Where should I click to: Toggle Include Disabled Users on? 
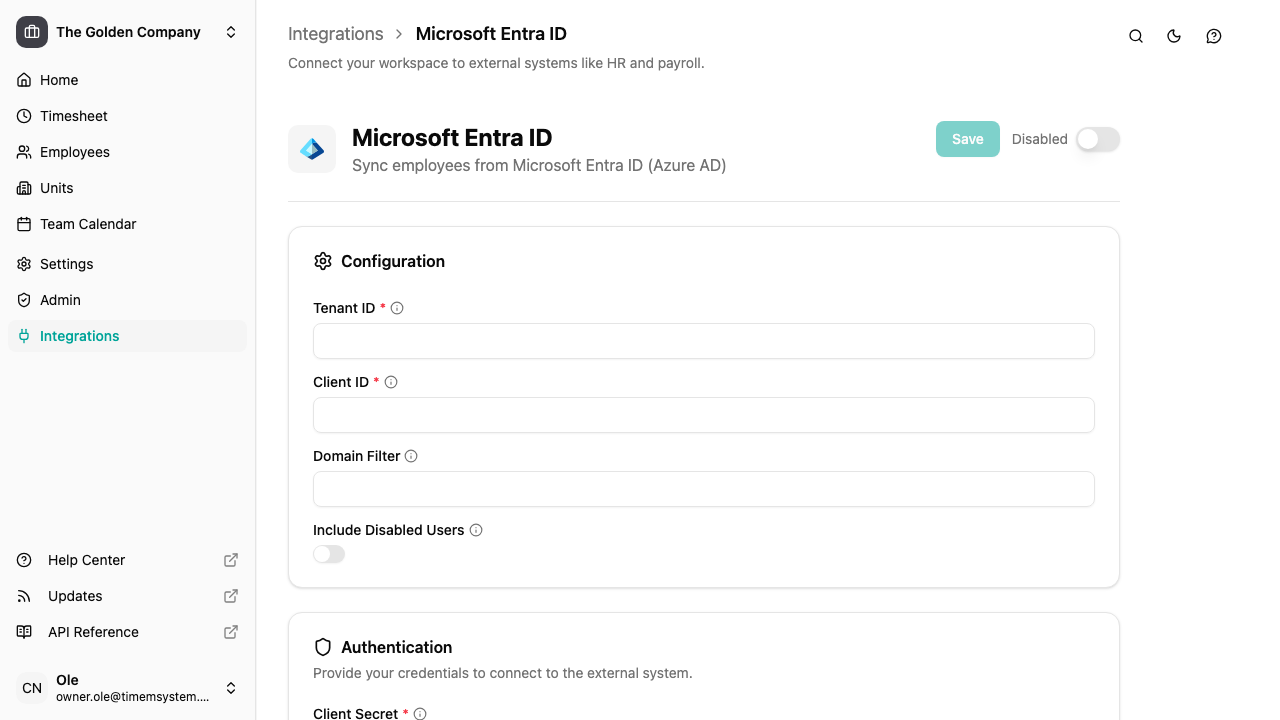(x=329, y=554)
